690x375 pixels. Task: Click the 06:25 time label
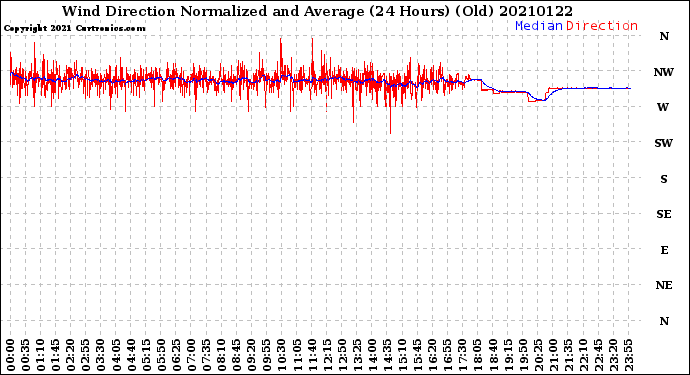(x=176, y=355)
